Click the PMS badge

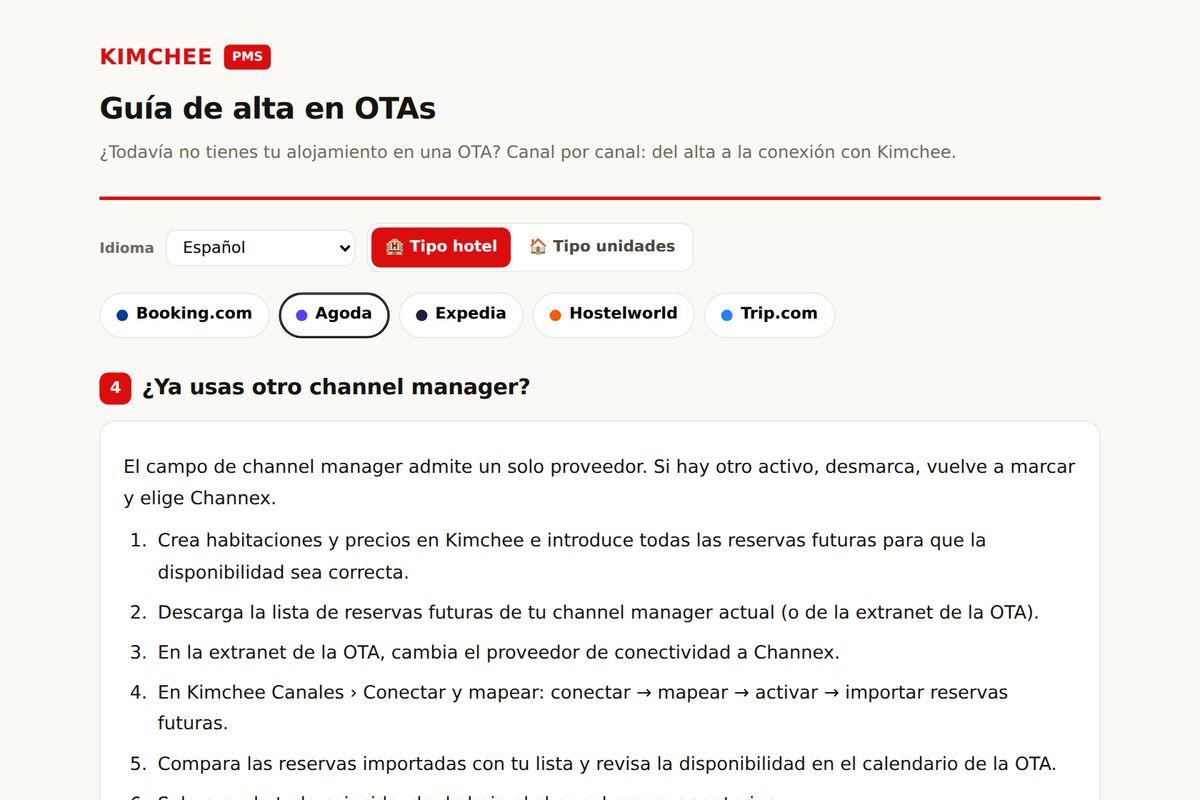pyautogui.click(x=247, y=57)
